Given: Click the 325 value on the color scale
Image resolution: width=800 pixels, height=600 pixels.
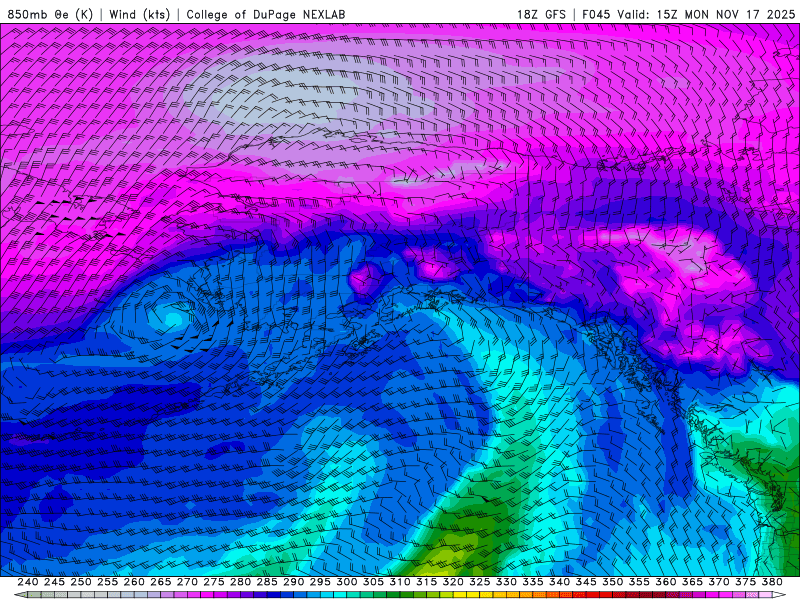Looking at the screenshot, I should [x=480, y=582].
